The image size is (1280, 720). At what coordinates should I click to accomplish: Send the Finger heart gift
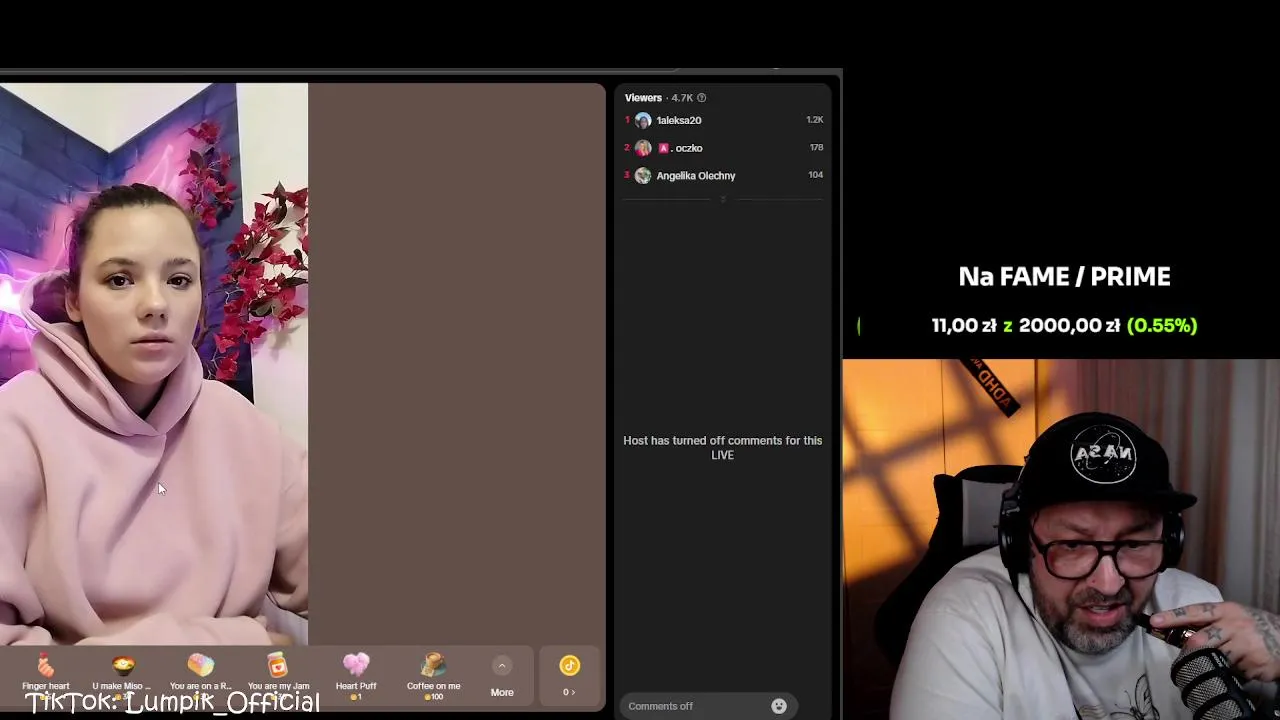pyautogui.click(x=45, y=674)
